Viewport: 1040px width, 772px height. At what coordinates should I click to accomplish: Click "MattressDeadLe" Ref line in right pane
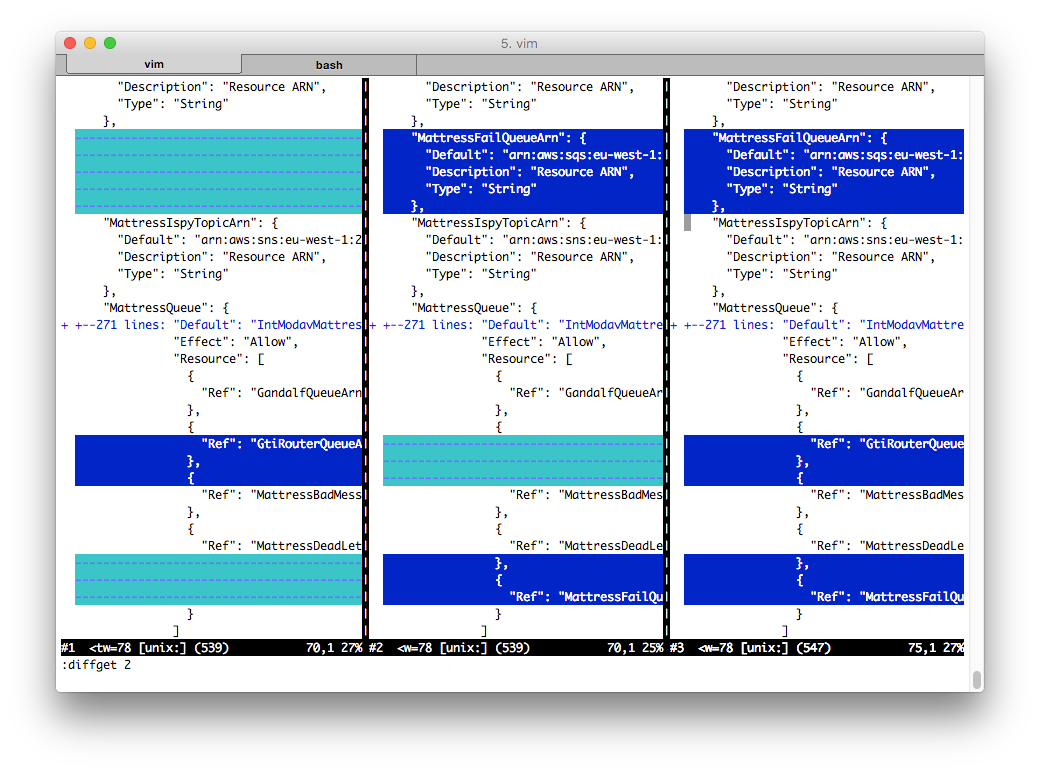pyautogui.click(x=887, y=546)
